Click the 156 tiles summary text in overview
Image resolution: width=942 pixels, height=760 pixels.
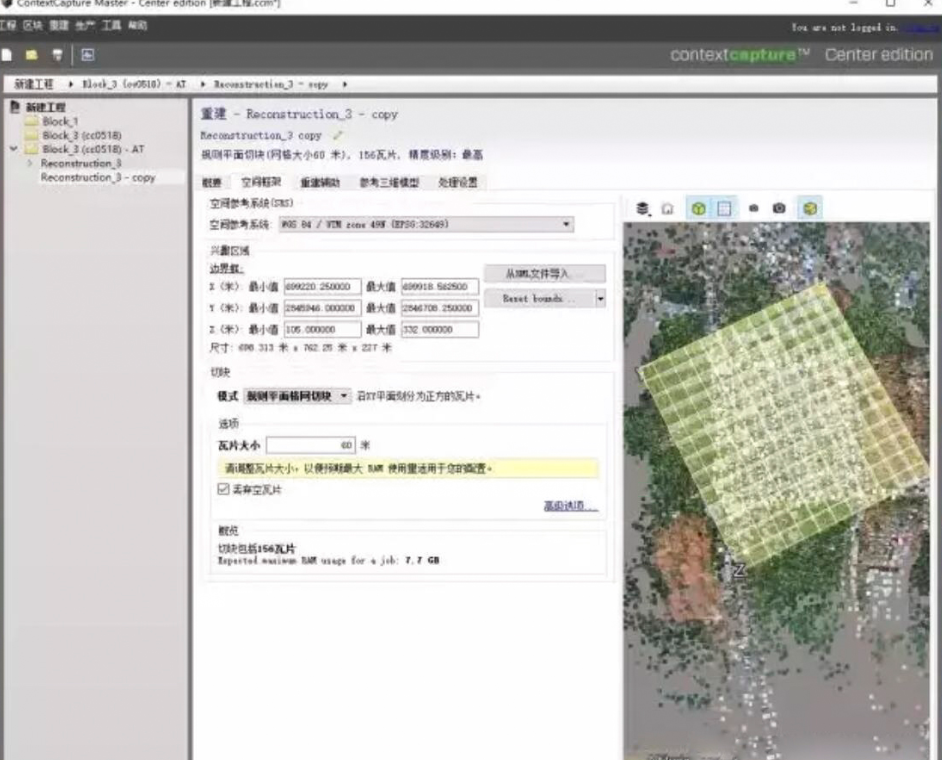coord(257,548)
